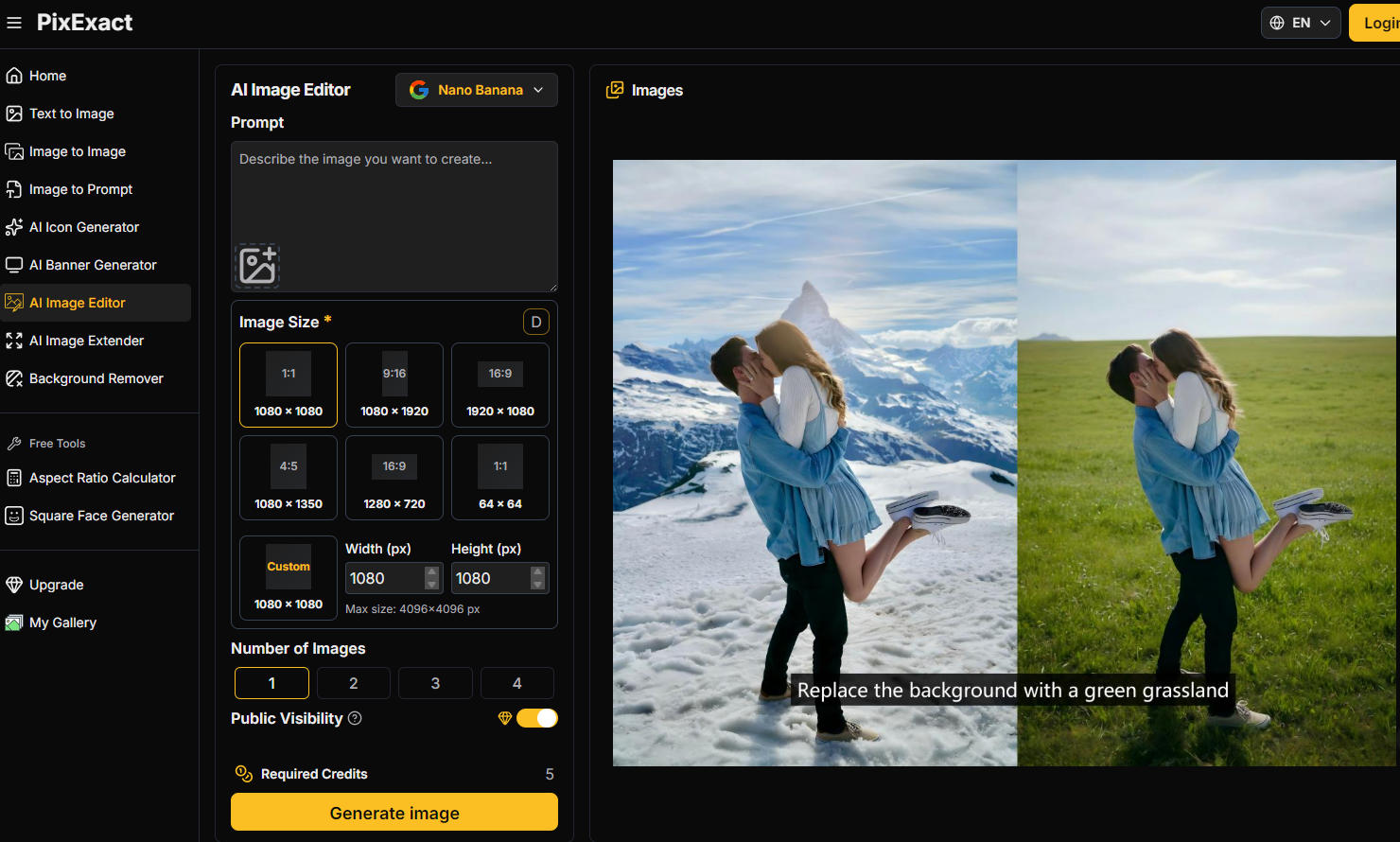This screenshot has height=842, width=1400.
Task: Select the Image to Prompt tool
Action: 80,189
